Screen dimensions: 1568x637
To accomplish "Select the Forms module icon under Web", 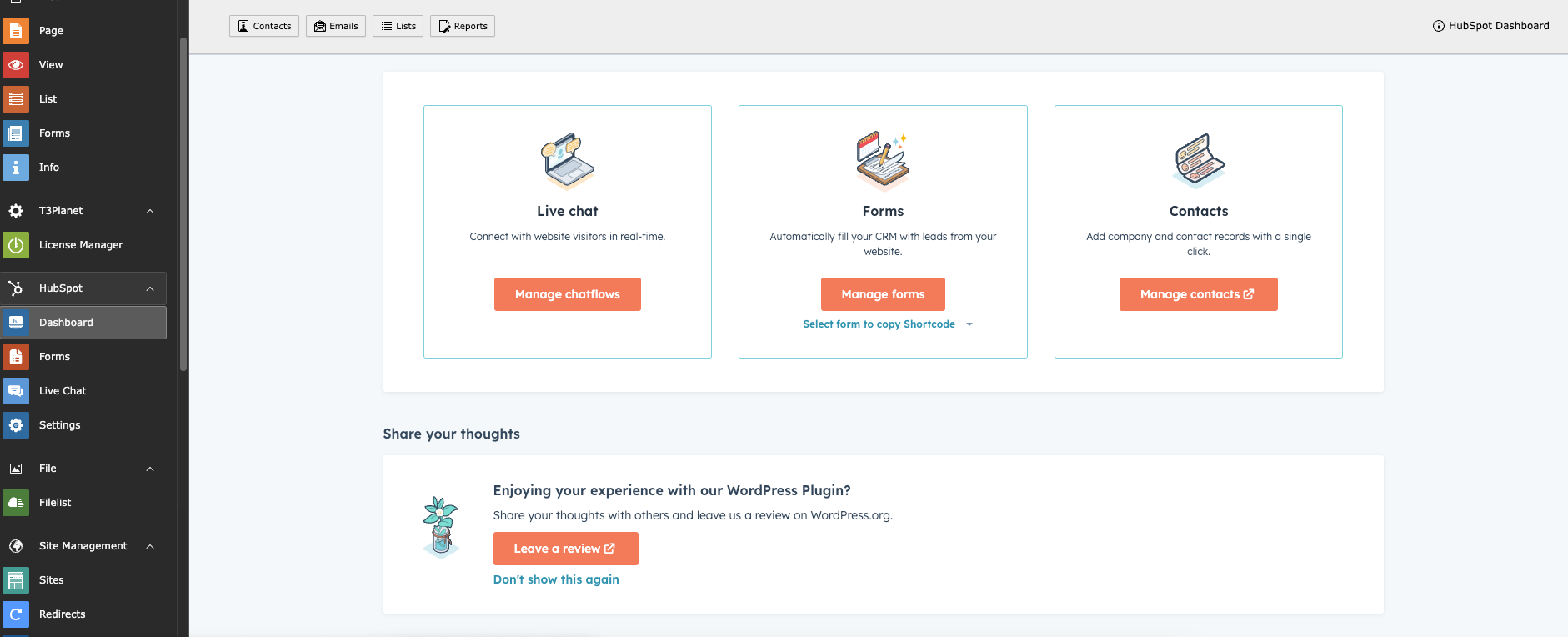I will click(x=16, y=133).
